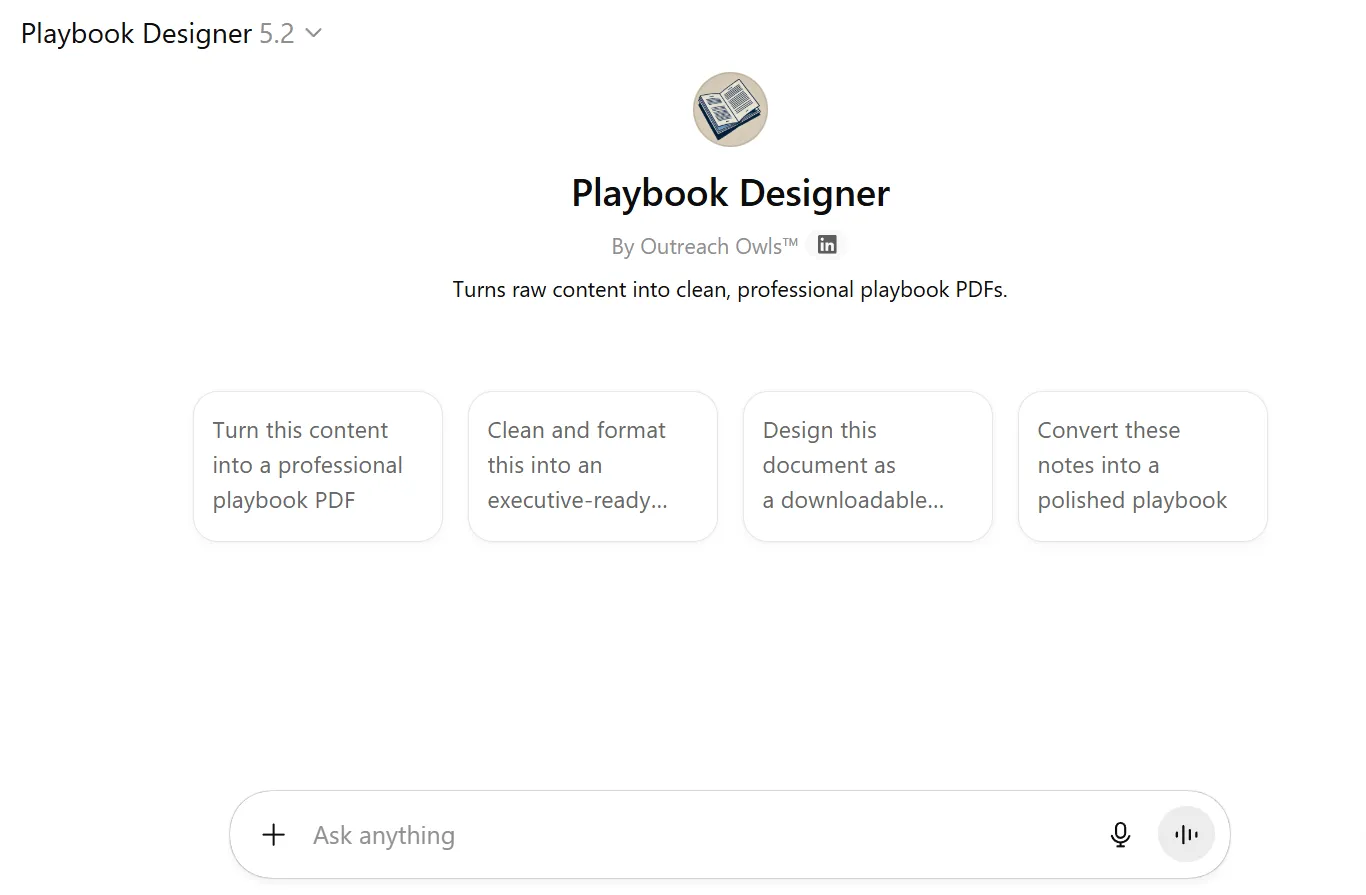The image size is (1366, 895).
Task: Start voice mode with the waveform icon
Action: 1186,835
